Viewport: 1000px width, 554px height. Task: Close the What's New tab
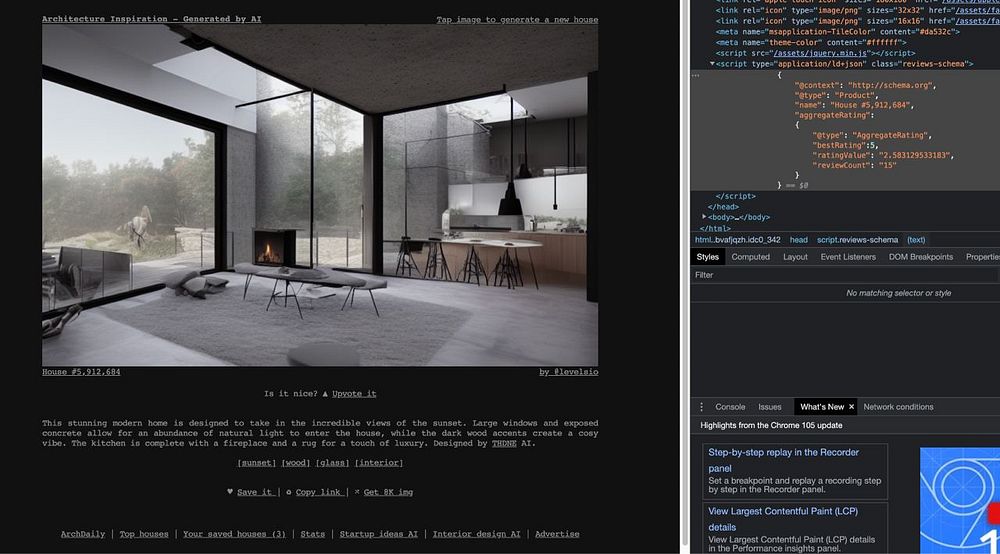click(851, 407)
